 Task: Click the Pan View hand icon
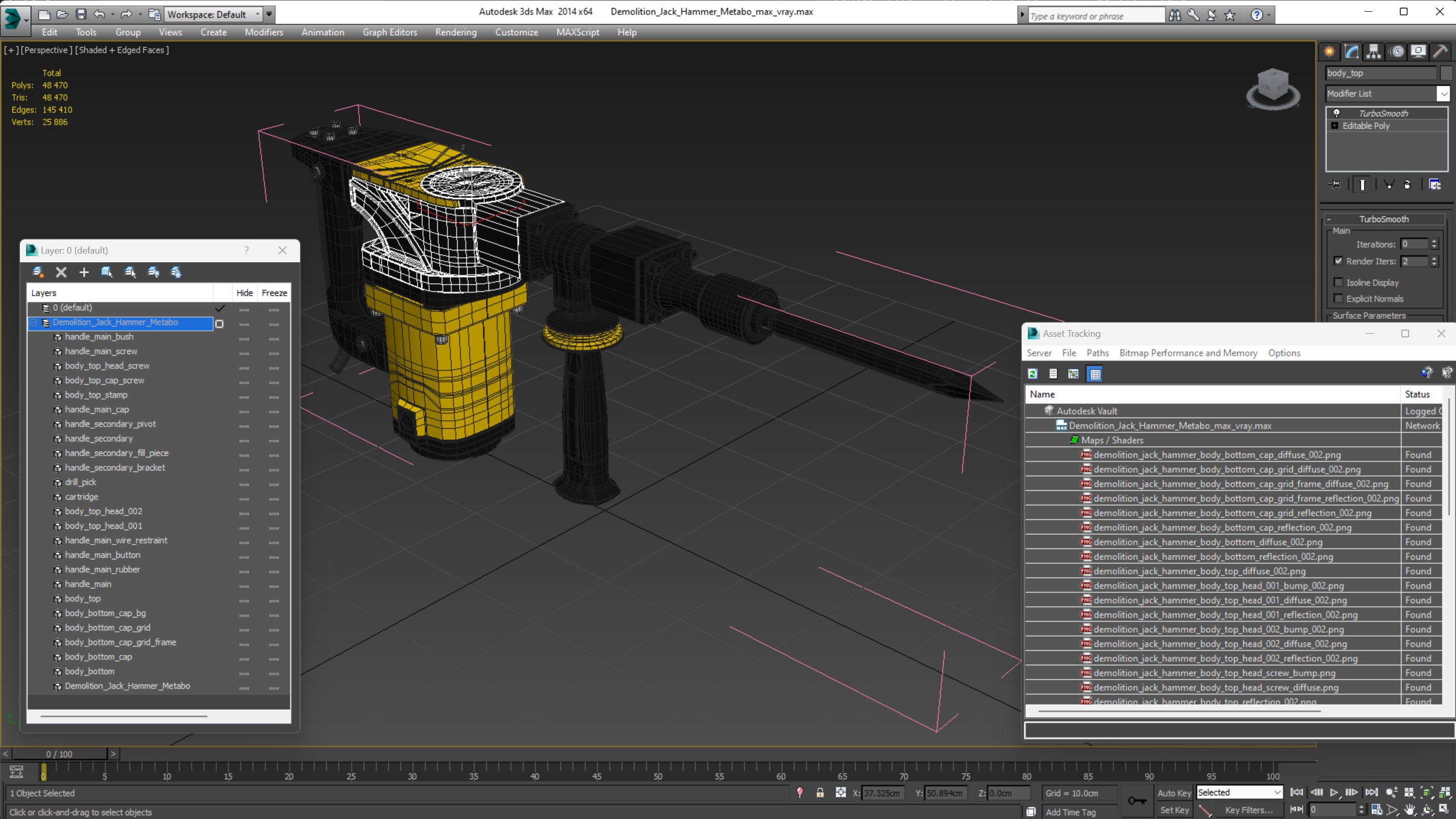coord(1409,809)
